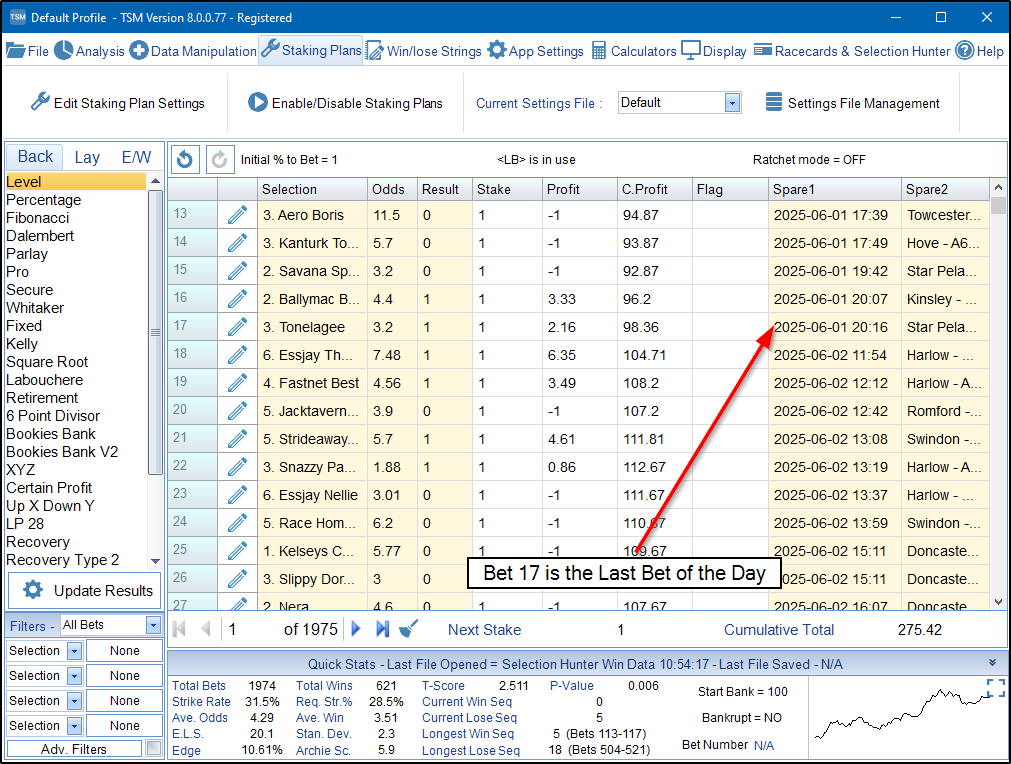The height and width of the screenshot is (764, 1011).
Task: Expand the bank chart to full view
Action: tap(995, 688)
